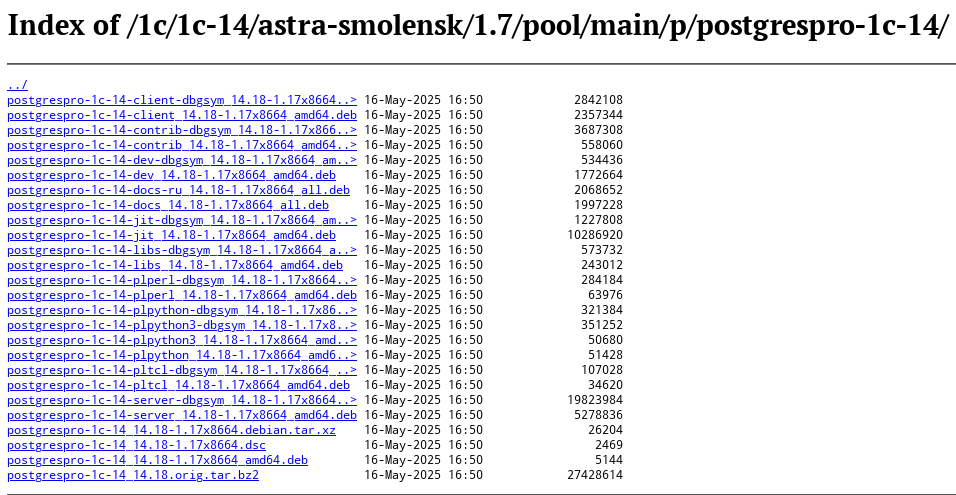Screen dimensions: 956x495
Task: Select the file size 63976
Action: pyautogui.click(x=605, y=295)
